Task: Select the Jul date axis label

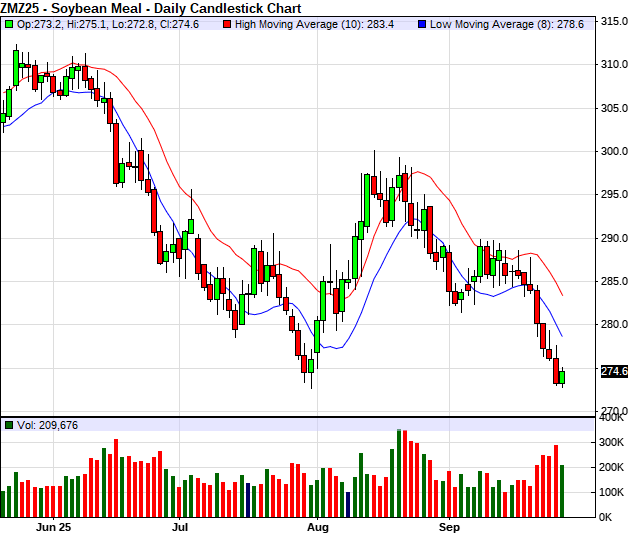Action: [181, 525]
